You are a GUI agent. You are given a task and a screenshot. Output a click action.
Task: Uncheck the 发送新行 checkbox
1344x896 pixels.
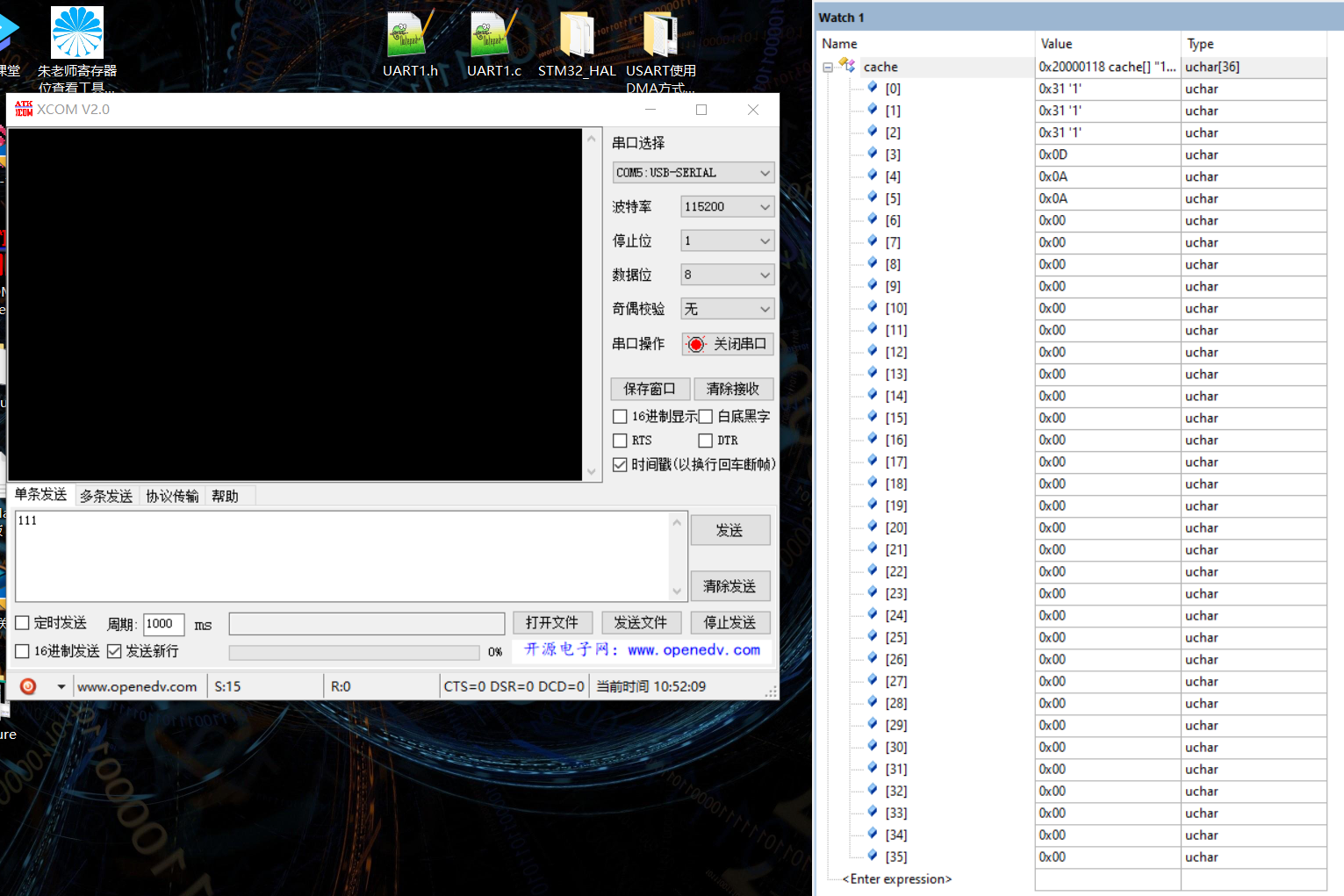point(114,651)
